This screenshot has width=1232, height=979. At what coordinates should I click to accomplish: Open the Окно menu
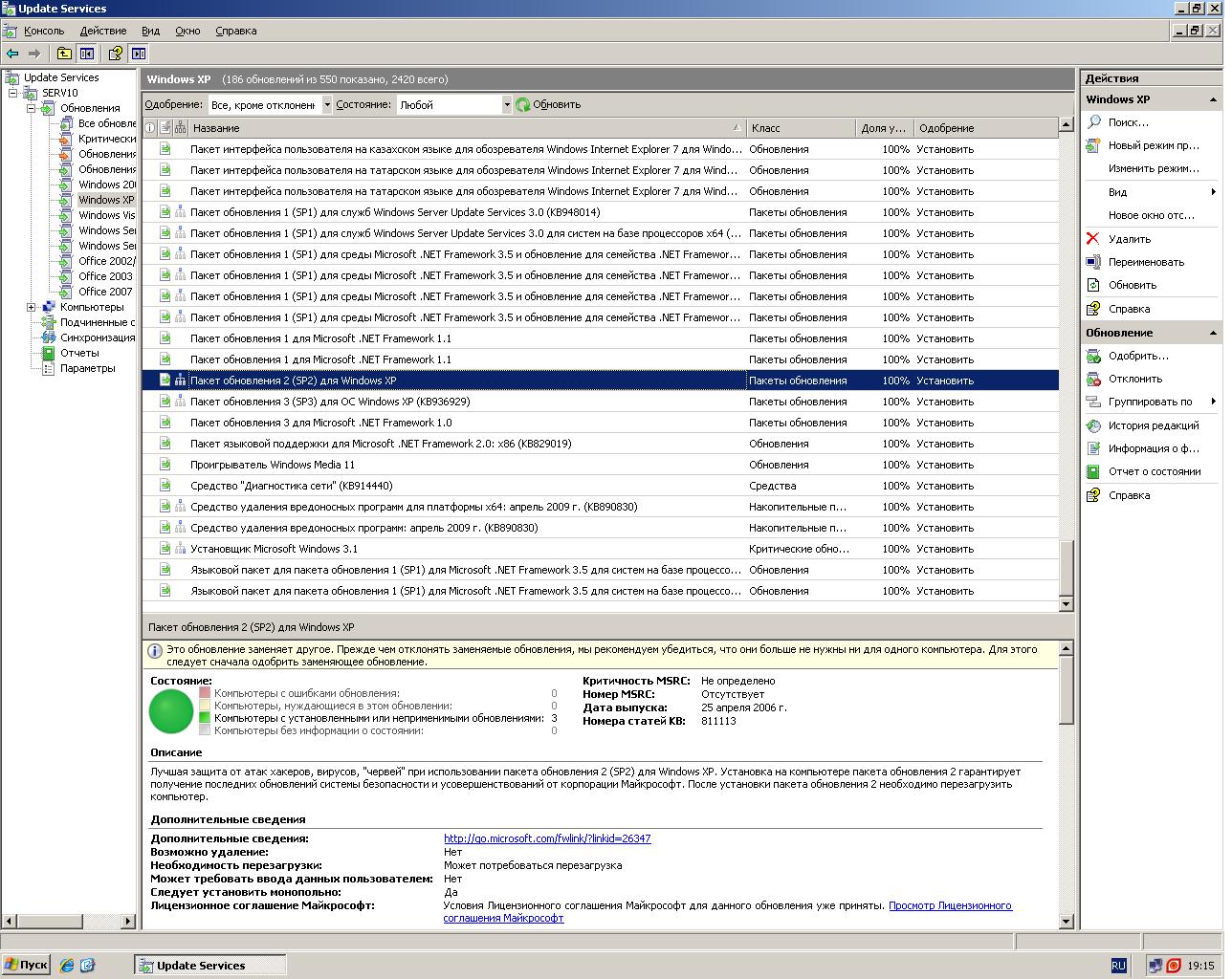pos(187,31)
